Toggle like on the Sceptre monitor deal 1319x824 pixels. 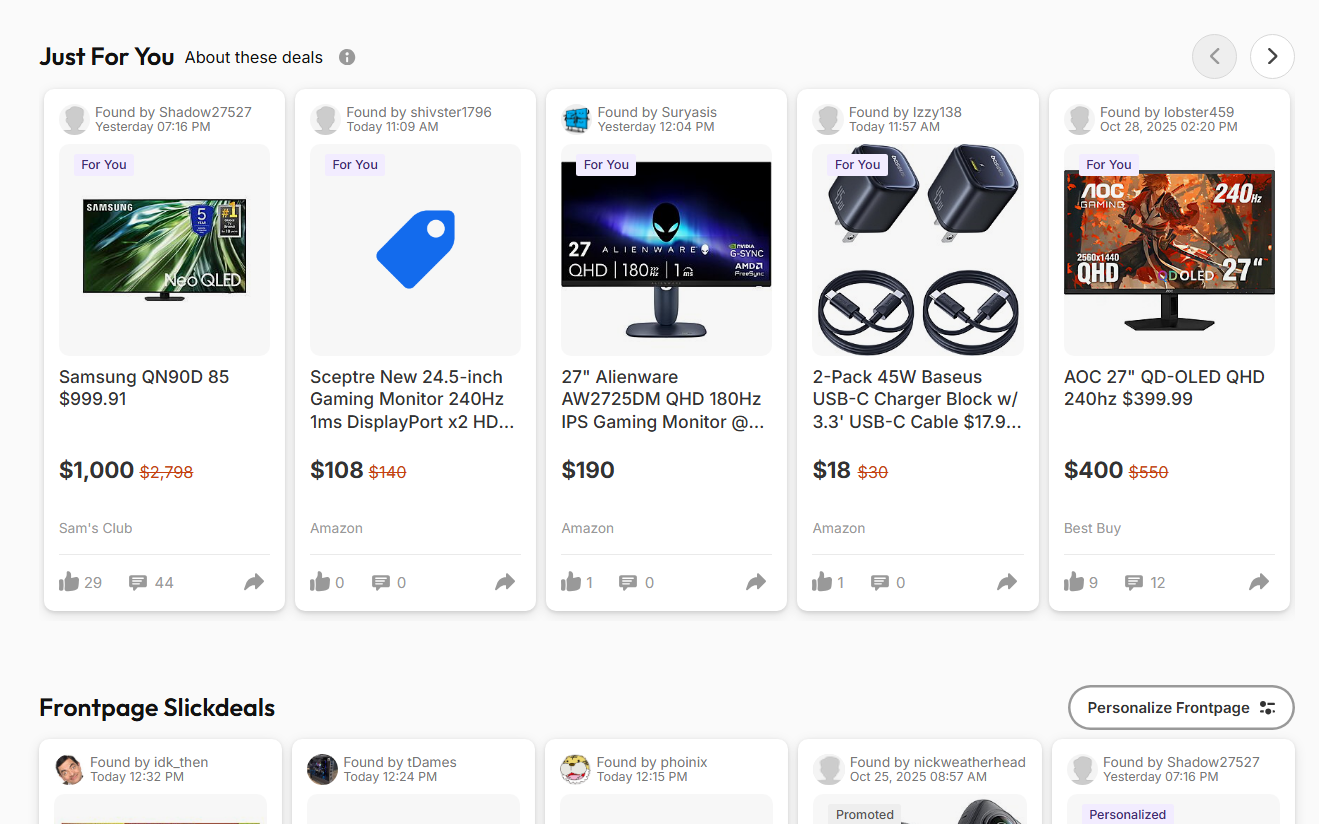(x=322, y=582)
